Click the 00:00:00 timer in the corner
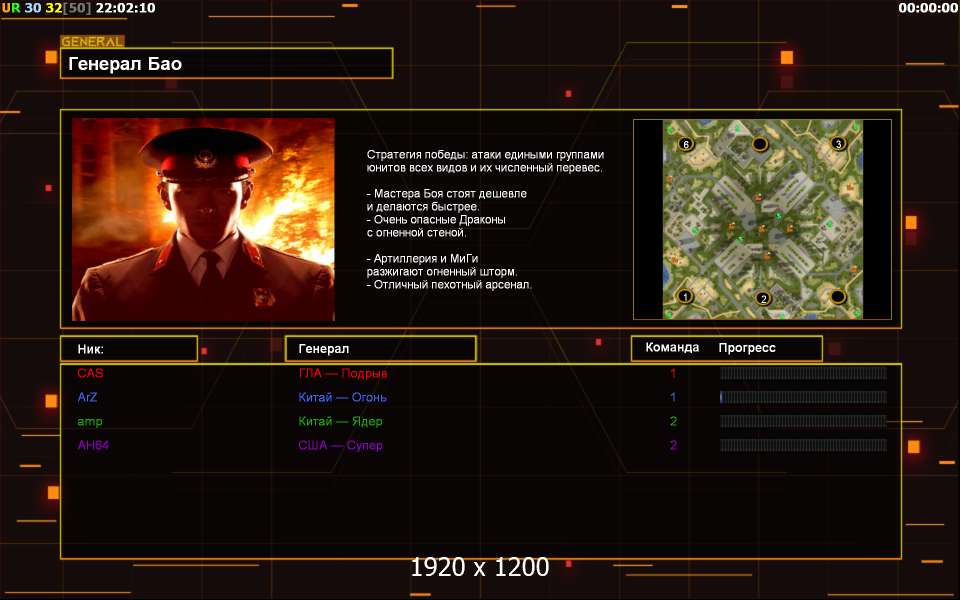Viewport: 960px width, 600px height. pos(928,8)
